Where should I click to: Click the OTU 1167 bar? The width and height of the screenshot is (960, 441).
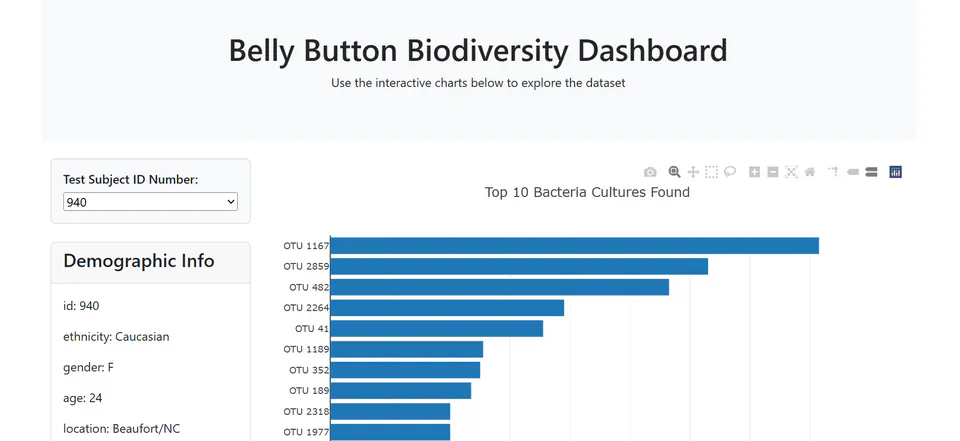[574, 246]
